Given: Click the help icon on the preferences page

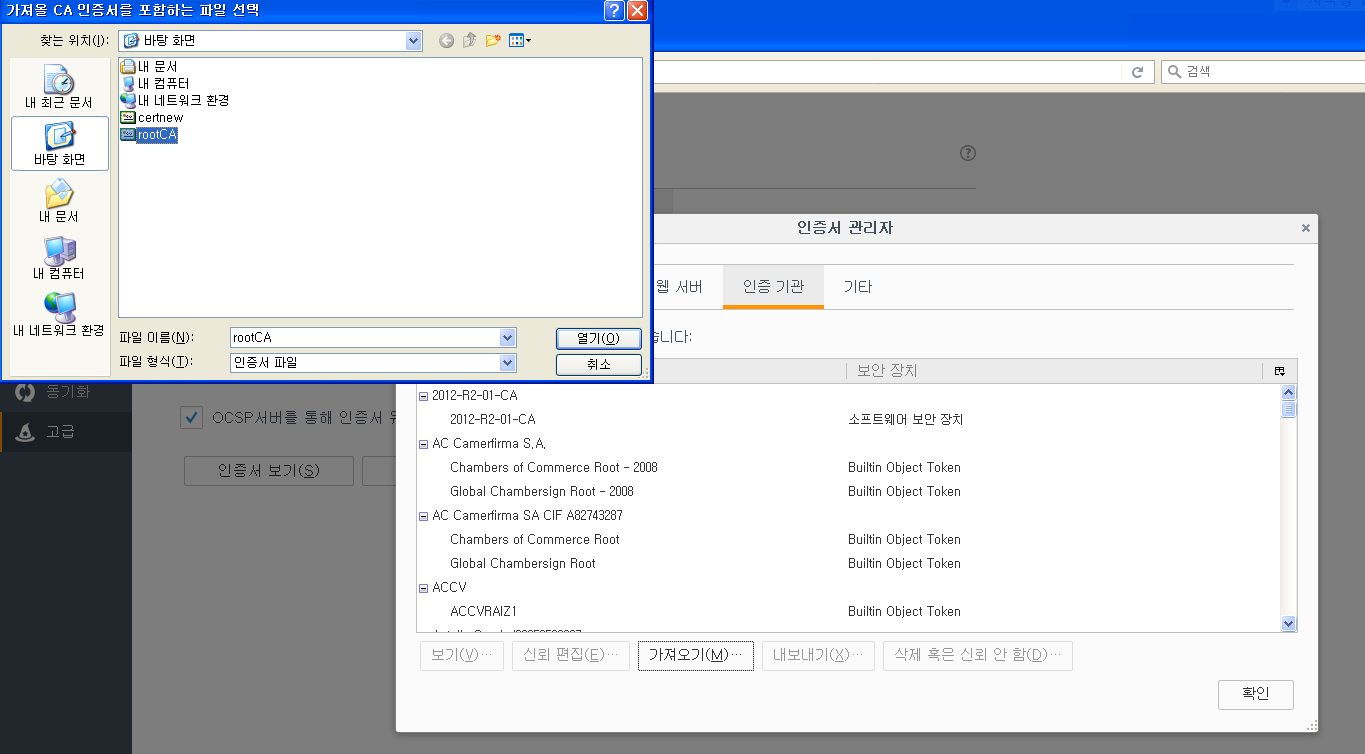Looking at the screenshot, I should click(x=967, y=153).
